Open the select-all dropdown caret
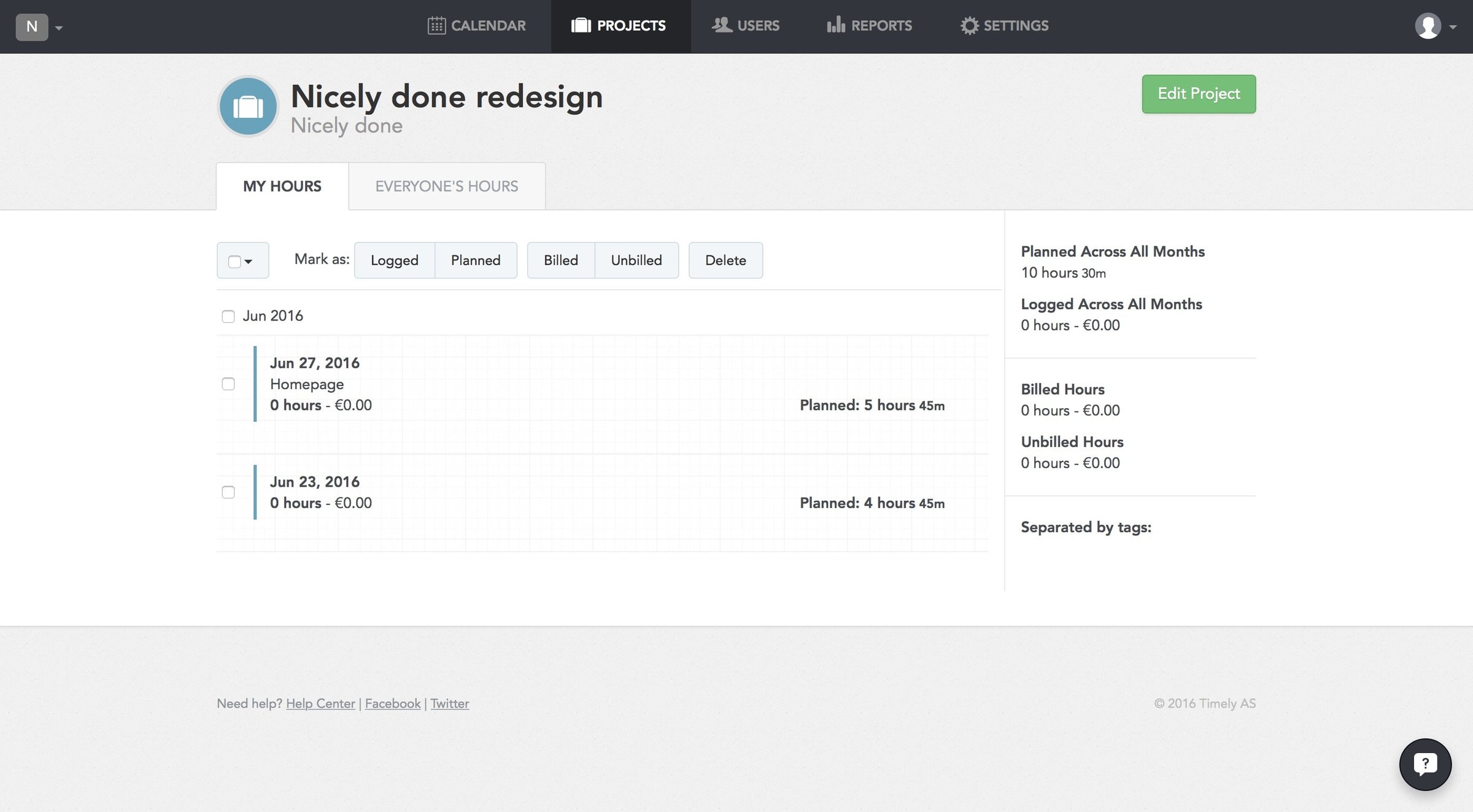This screenshot has height=812, width=1473. click(x=249, y=261)
